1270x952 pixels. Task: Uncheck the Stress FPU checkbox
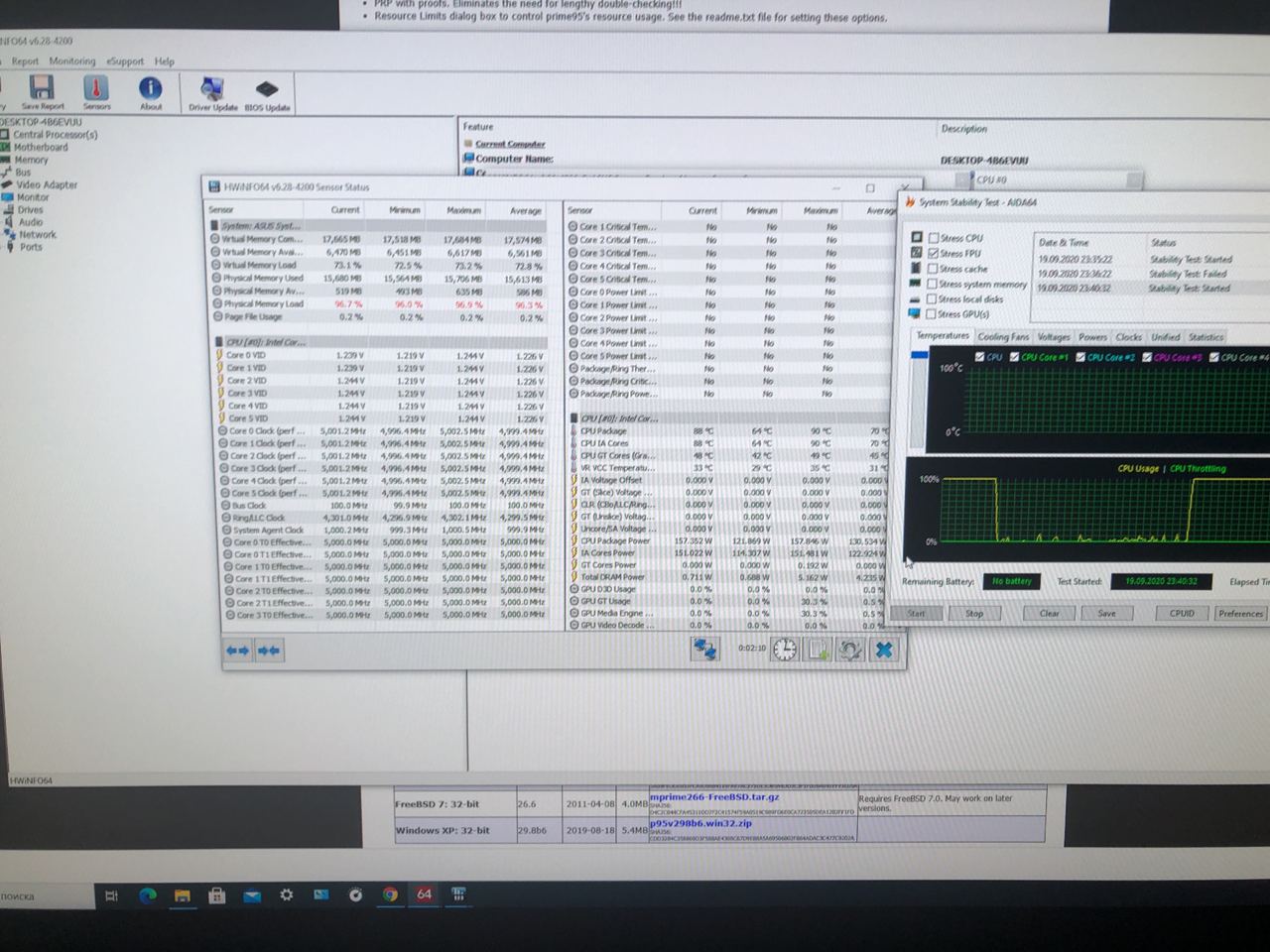click(x=933, y=253)
